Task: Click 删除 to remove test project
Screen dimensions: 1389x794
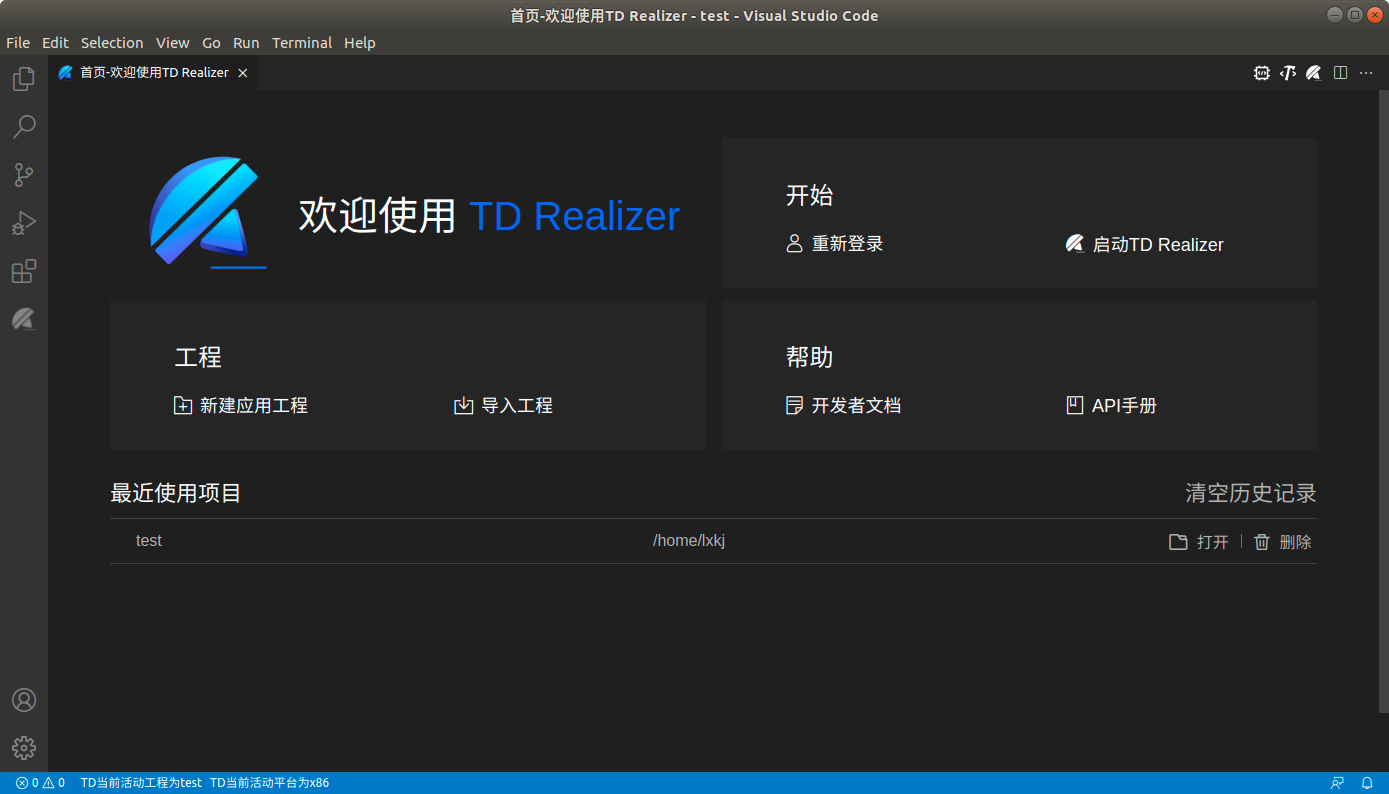Action: tap(1283, 542)
